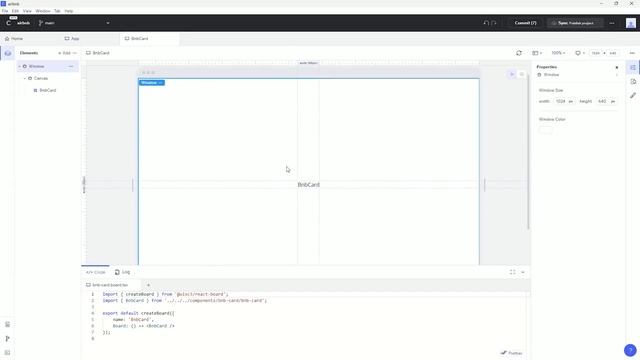Open the components panel icon in right sidebar
Viewport: 640px width, 360px height.
pyautogui.click(x=633, y=82)
